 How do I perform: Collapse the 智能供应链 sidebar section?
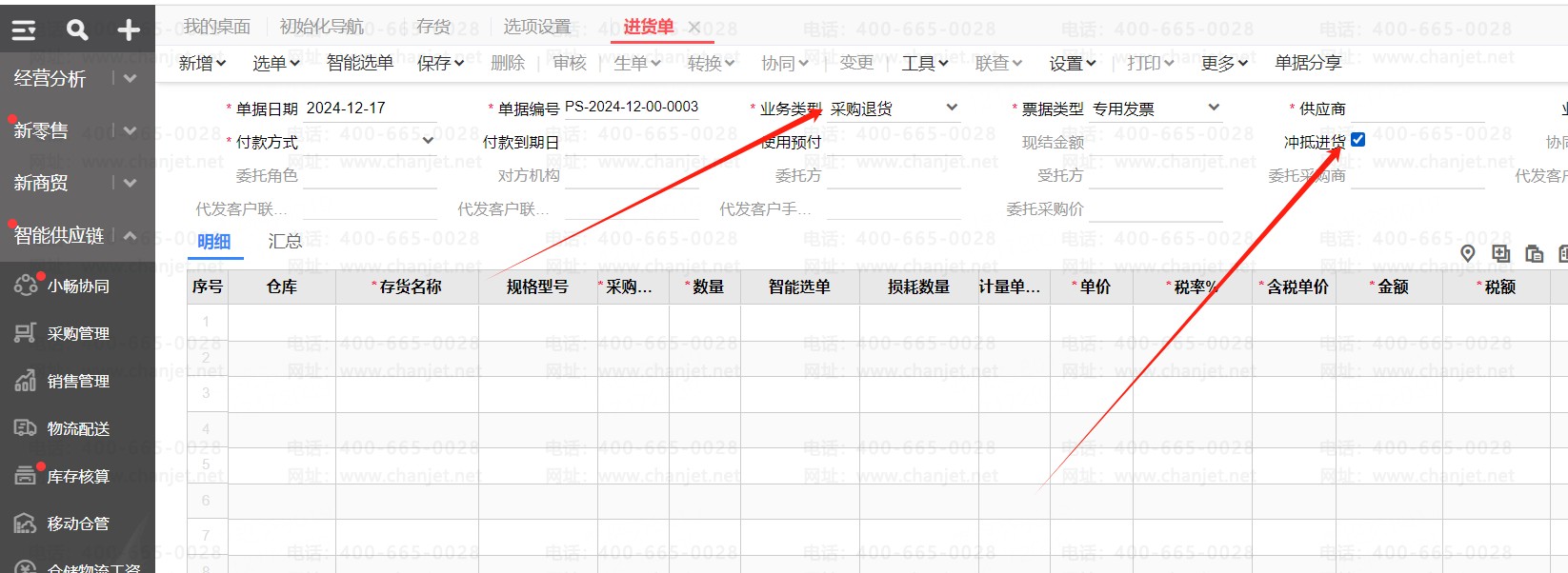pyautogui.click(x=131, y=235)
